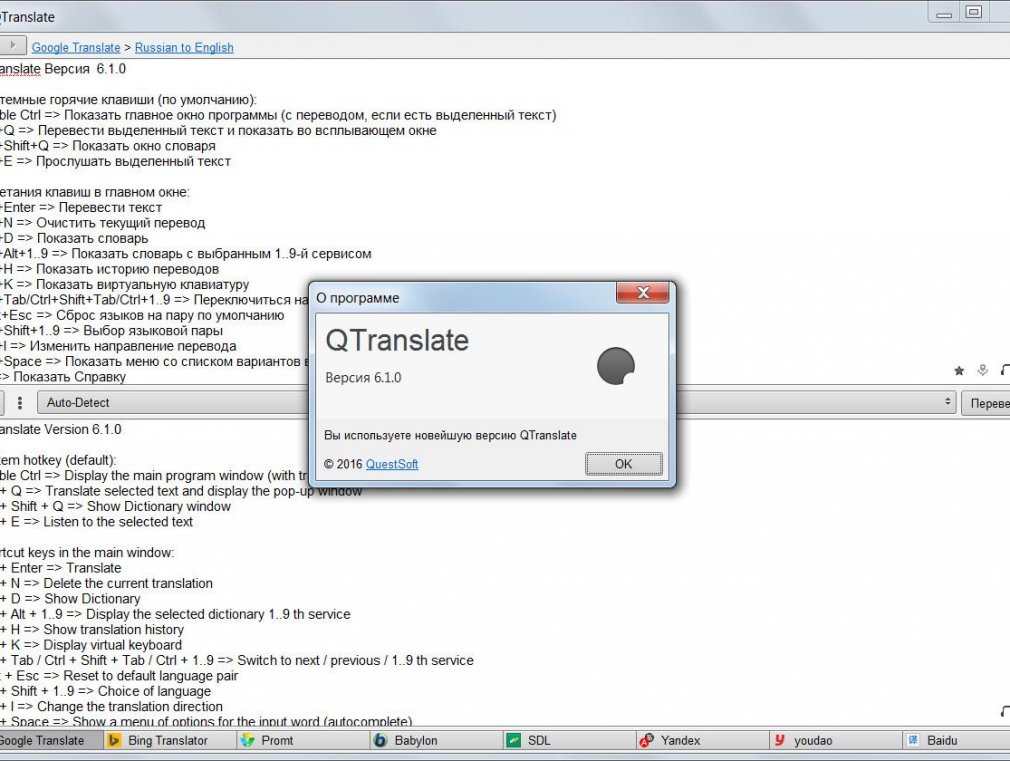
Task: Click 'Switch to next / previous' service line
Action: click(237, 660)
